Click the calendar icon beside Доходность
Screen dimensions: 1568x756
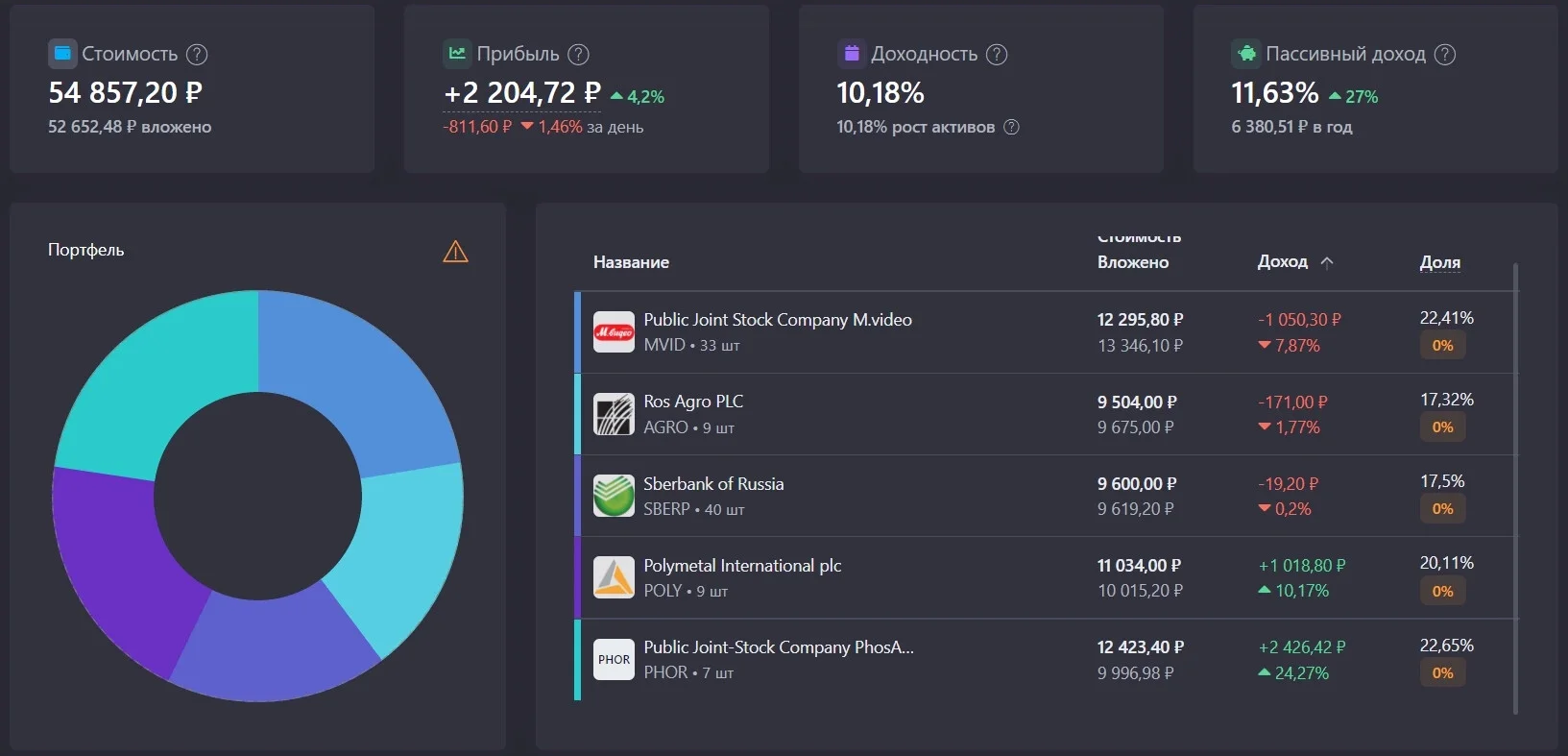coord(851,54)
